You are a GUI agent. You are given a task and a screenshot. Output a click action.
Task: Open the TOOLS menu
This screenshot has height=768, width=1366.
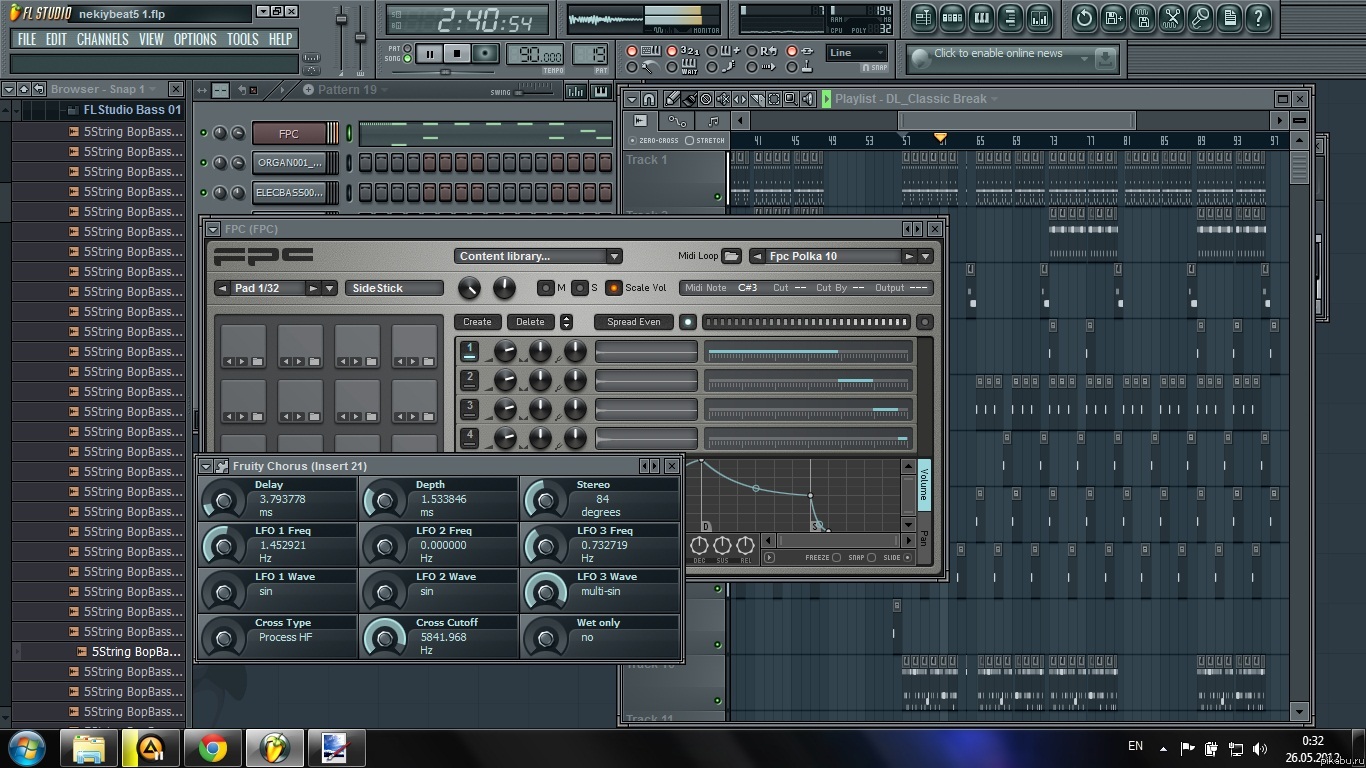click(x=242, y=39)
